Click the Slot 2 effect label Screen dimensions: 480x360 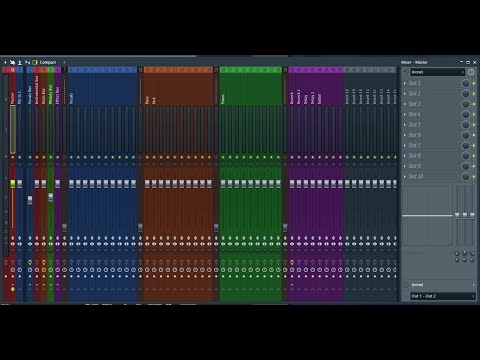point(415,94)
